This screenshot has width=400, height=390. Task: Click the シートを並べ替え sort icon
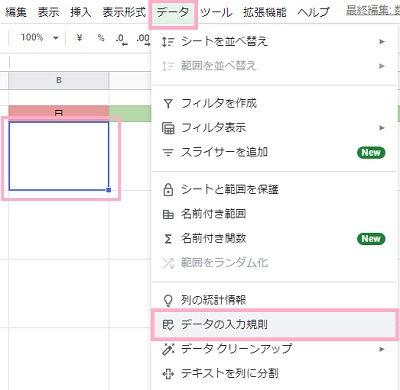168,42
